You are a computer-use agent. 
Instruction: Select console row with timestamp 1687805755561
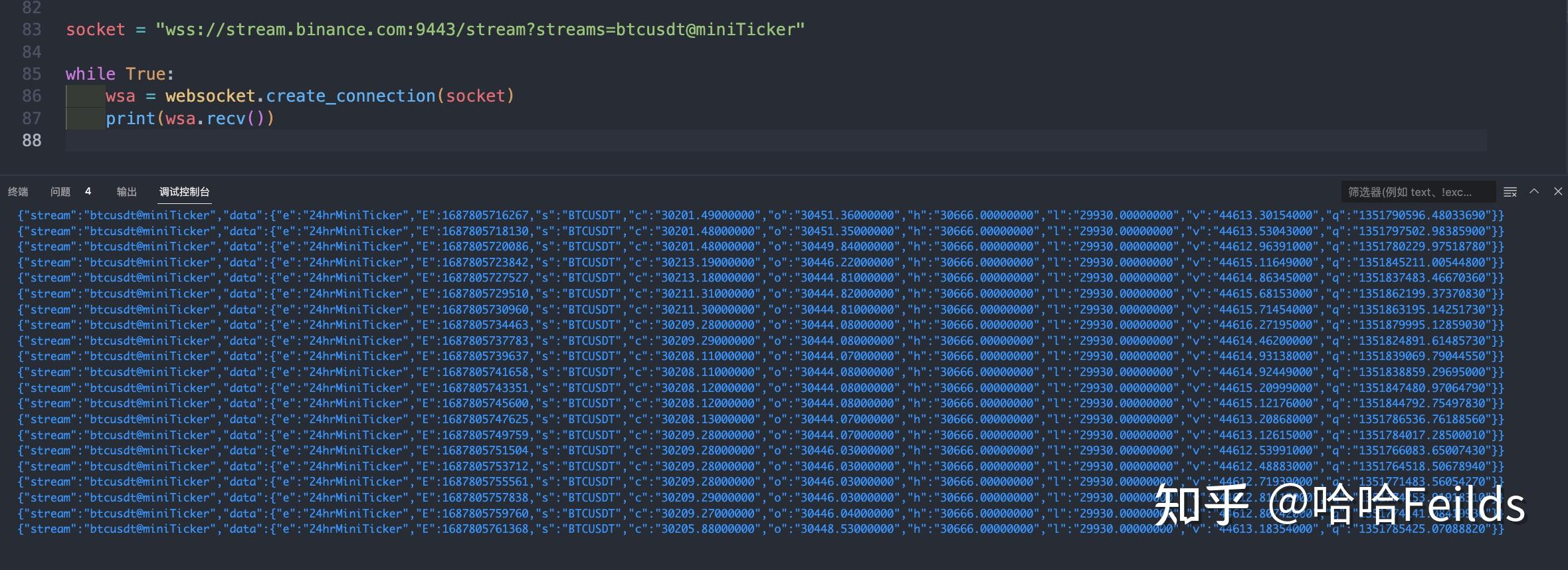coord(761,482)
